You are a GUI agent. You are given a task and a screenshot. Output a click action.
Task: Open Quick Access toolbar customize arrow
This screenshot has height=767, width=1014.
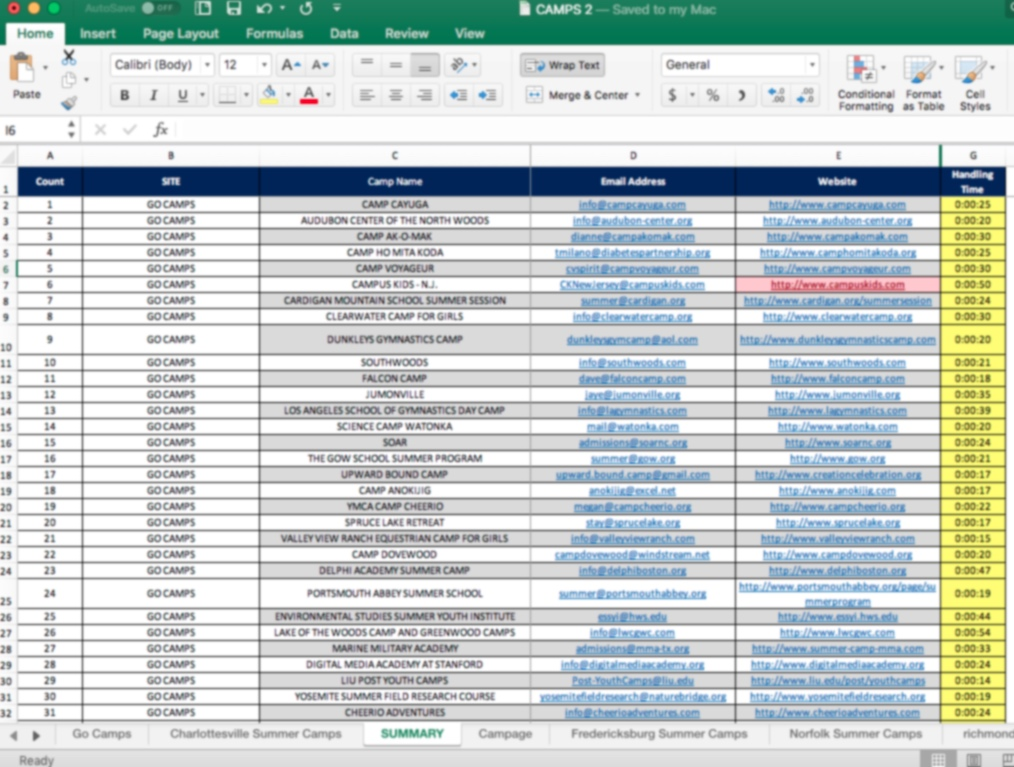pos(337,8)
